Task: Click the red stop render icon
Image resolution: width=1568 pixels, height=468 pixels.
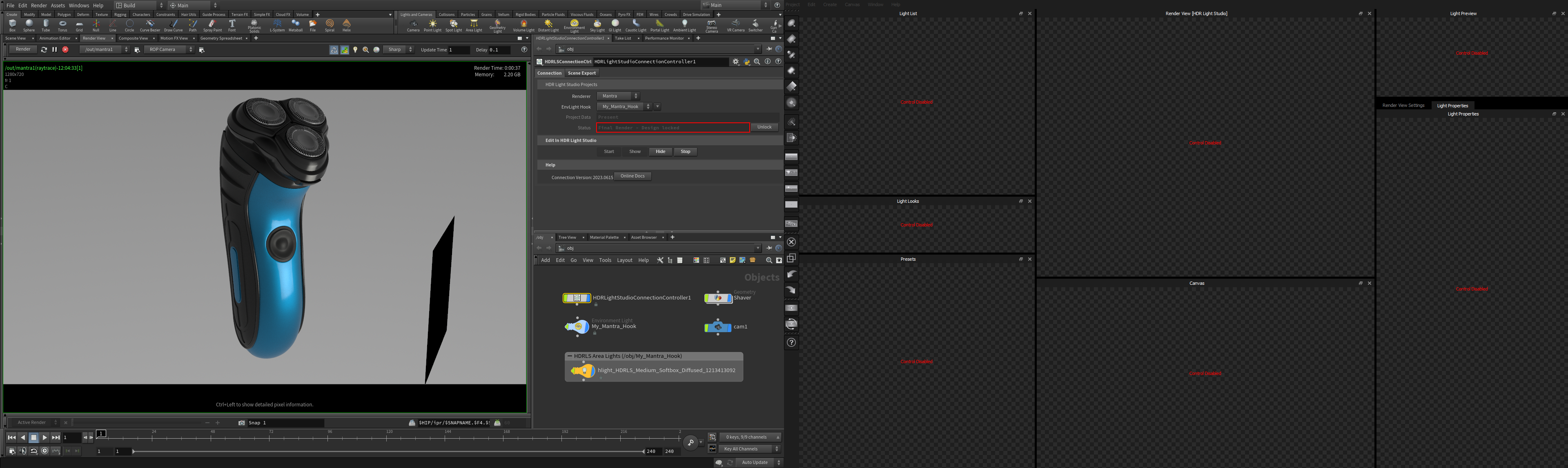Action: point(65,50)
